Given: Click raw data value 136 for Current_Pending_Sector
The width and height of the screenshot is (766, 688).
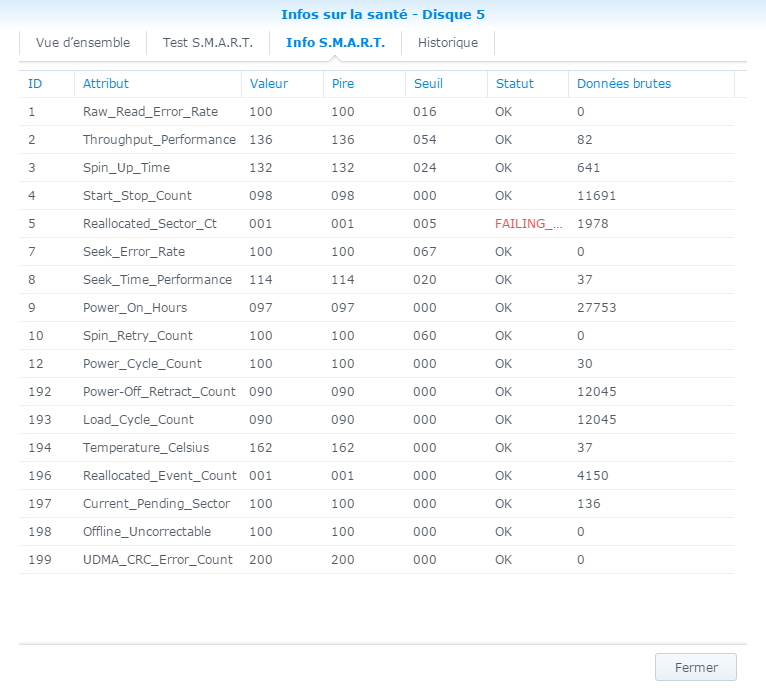Looking at the screenshot, I should 589,504.
